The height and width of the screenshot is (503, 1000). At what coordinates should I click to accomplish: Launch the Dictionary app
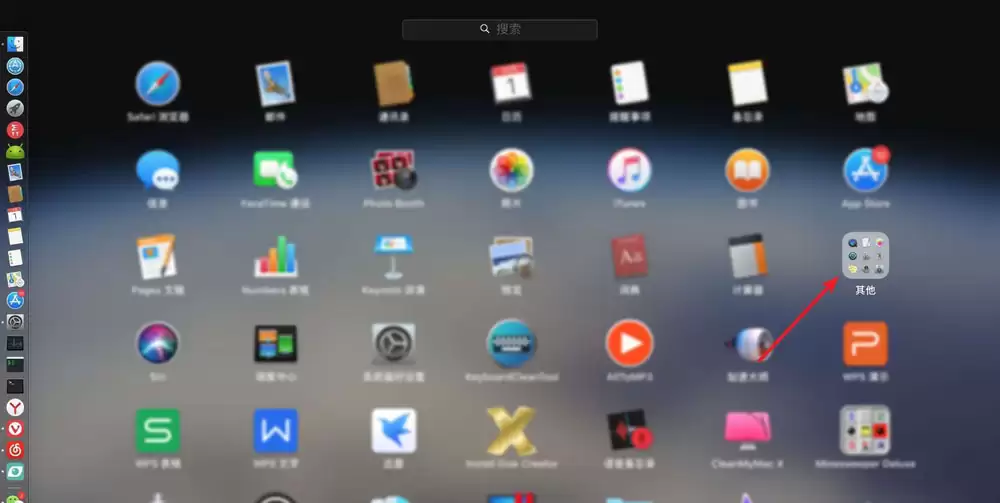point(629,256)
